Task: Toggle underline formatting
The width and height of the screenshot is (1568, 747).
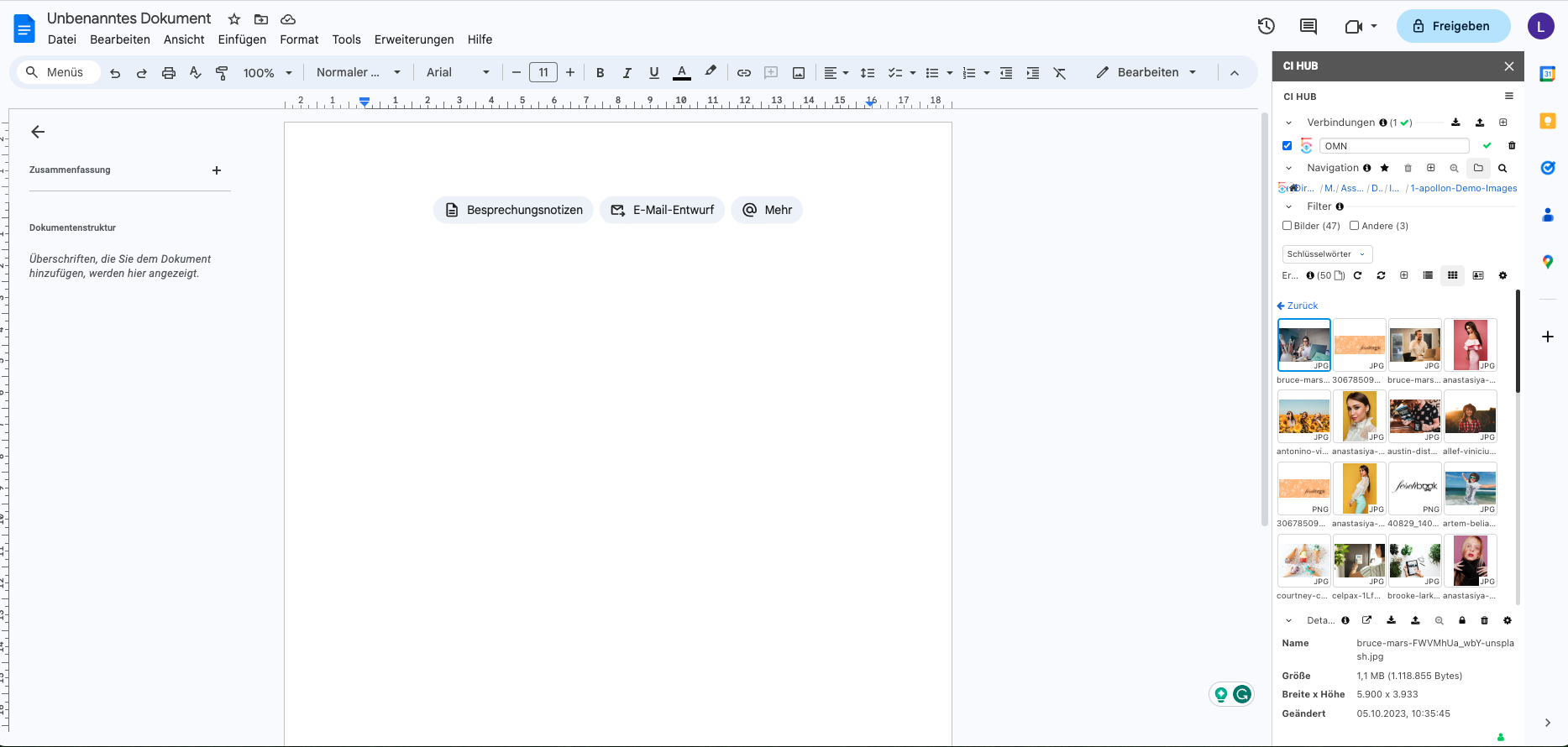Action: 654,73
